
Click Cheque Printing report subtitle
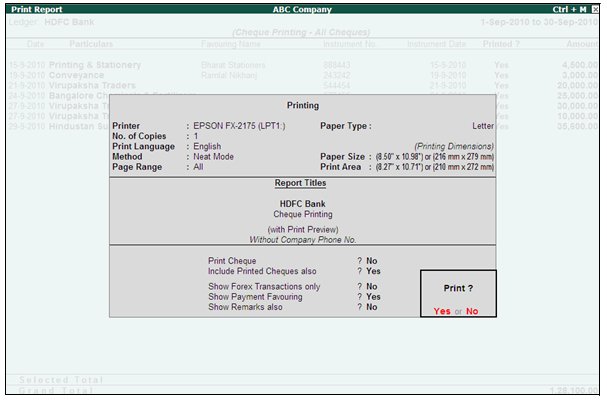(303, 214)
